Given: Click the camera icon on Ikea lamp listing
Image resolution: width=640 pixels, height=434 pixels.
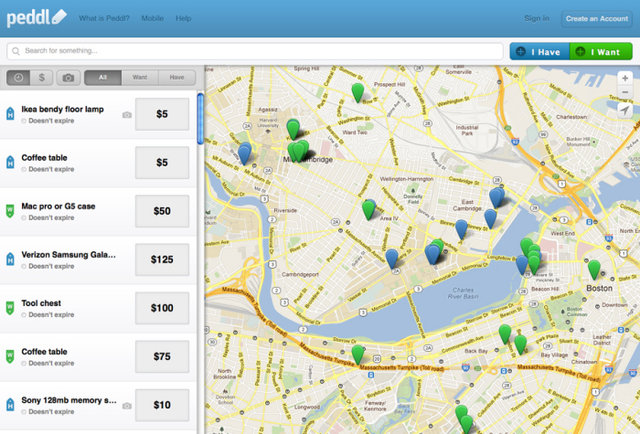Looking at the screenshot, I should (127, 115).
